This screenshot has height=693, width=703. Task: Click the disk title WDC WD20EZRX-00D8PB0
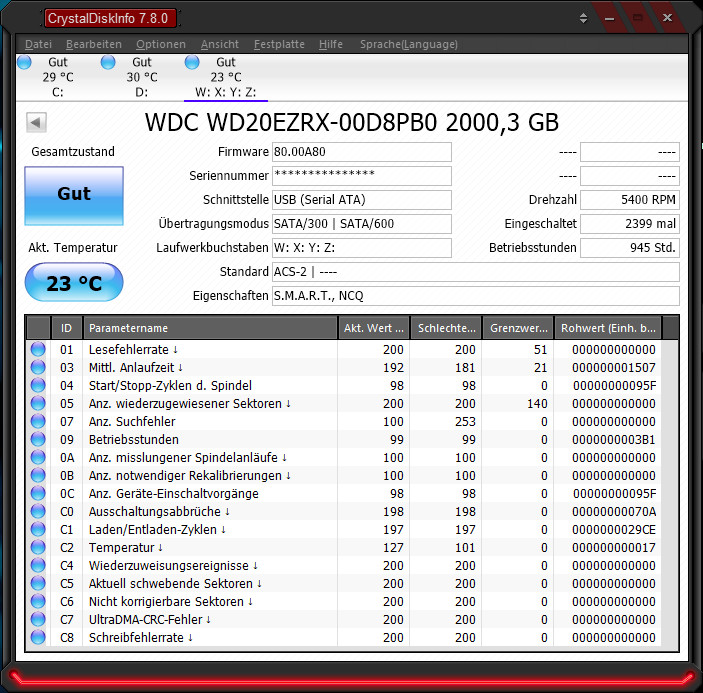point(352,122)
